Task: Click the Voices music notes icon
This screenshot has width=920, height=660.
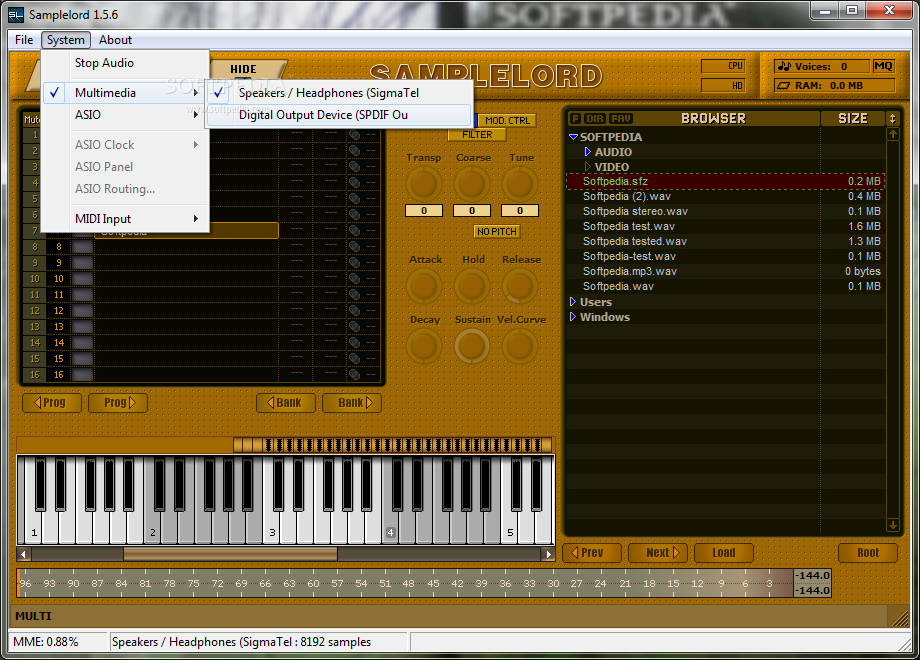Action: [784, 66]
